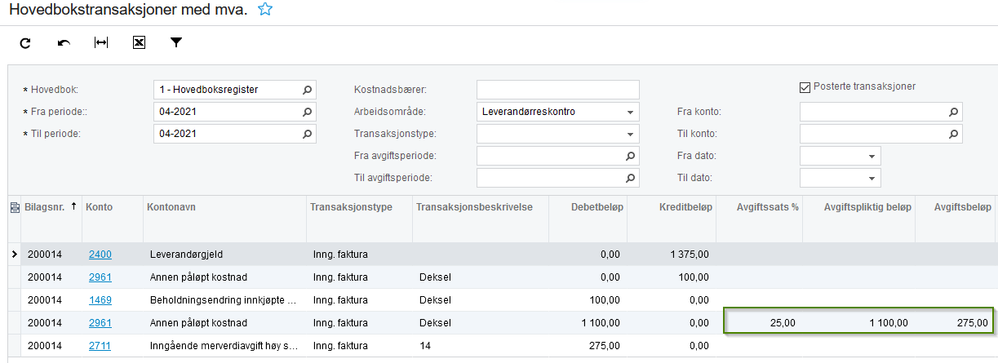
Task: Open the Til dato date picker
Action: [x=871, y=178]
